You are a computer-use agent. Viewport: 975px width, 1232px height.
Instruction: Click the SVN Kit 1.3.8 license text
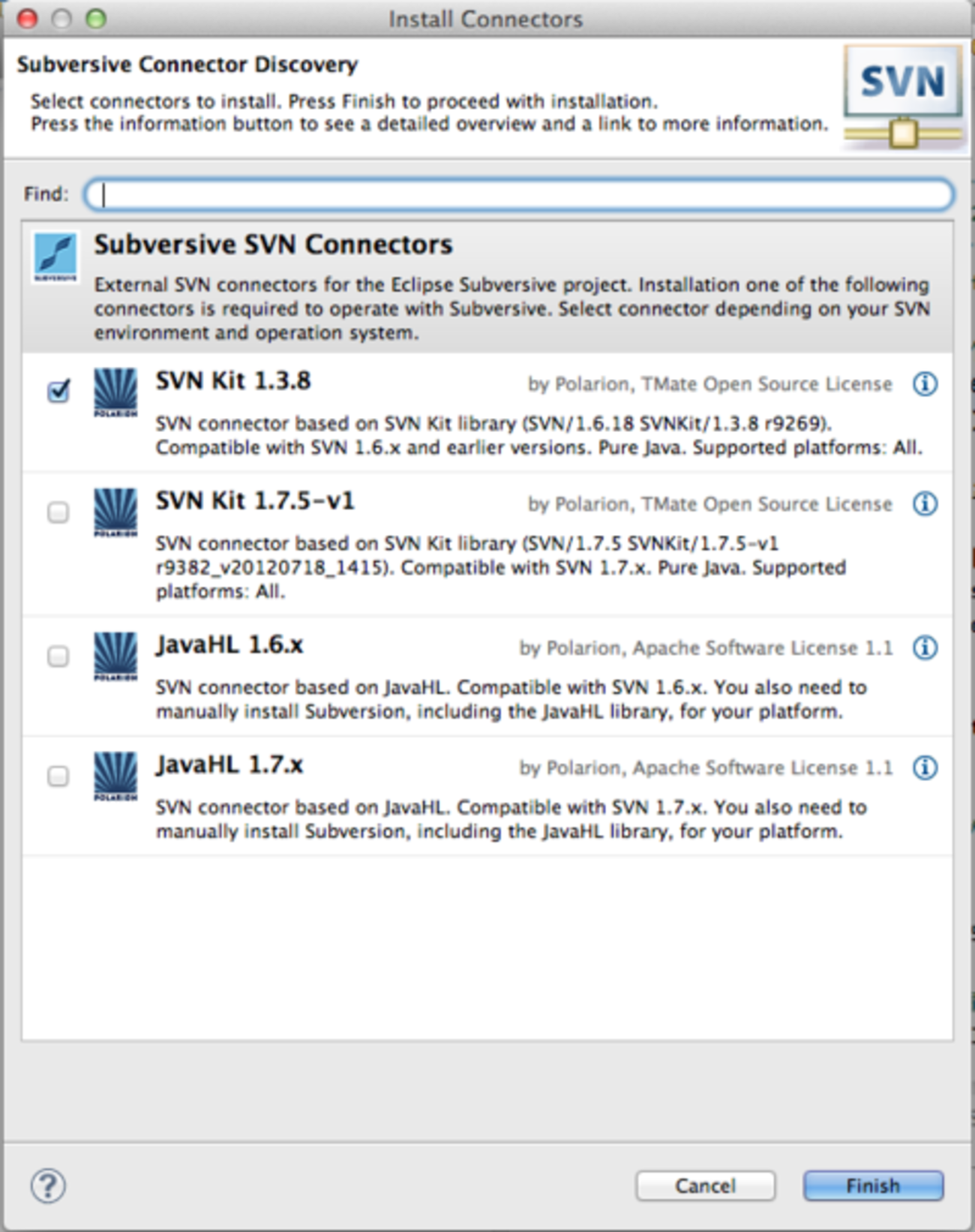click(x=710, y=384)
